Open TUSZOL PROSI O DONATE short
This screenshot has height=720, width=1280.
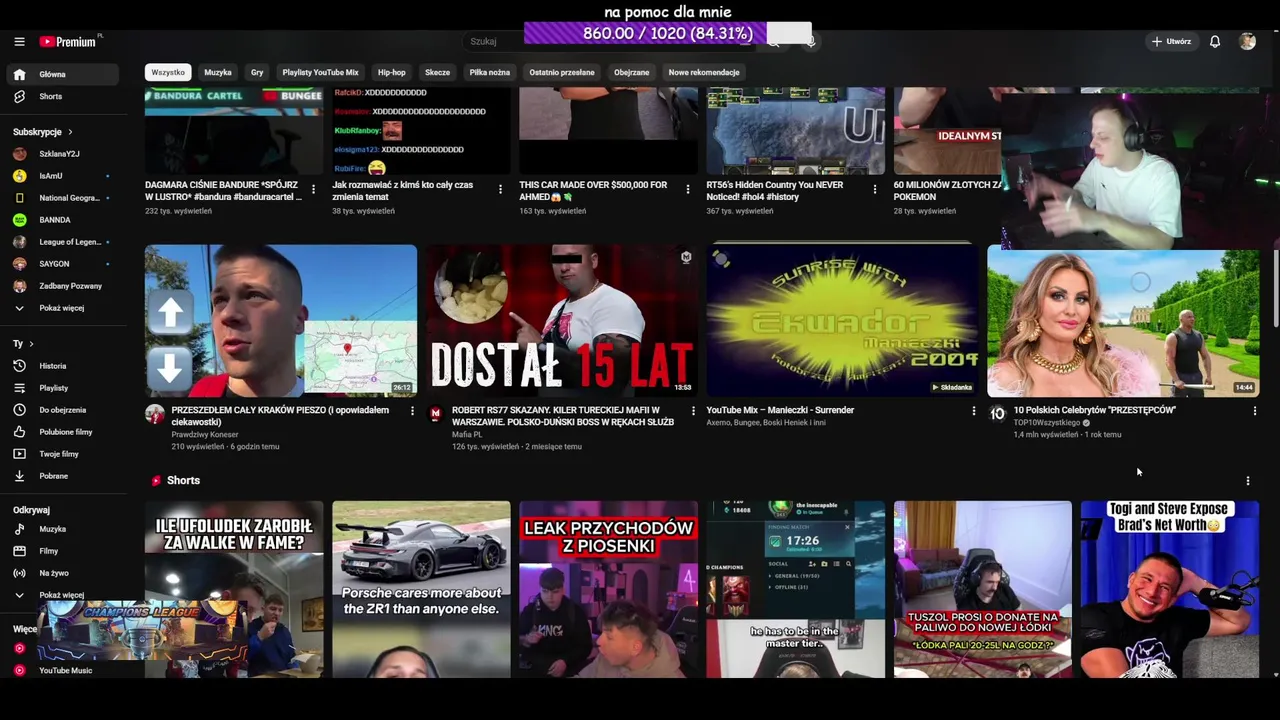[x=983, y=590]
